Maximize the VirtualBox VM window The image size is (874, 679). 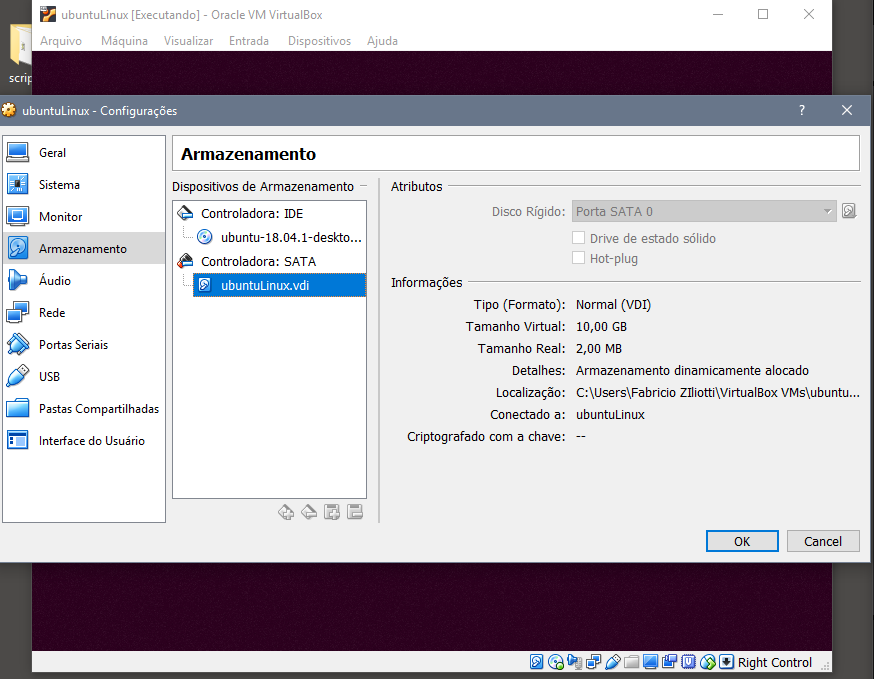point(763,14)
